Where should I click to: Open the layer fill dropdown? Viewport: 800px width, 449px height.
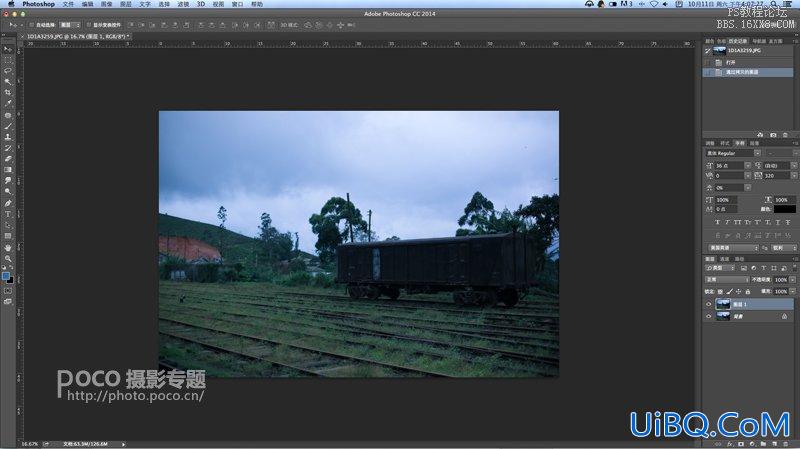coord(792,291)
